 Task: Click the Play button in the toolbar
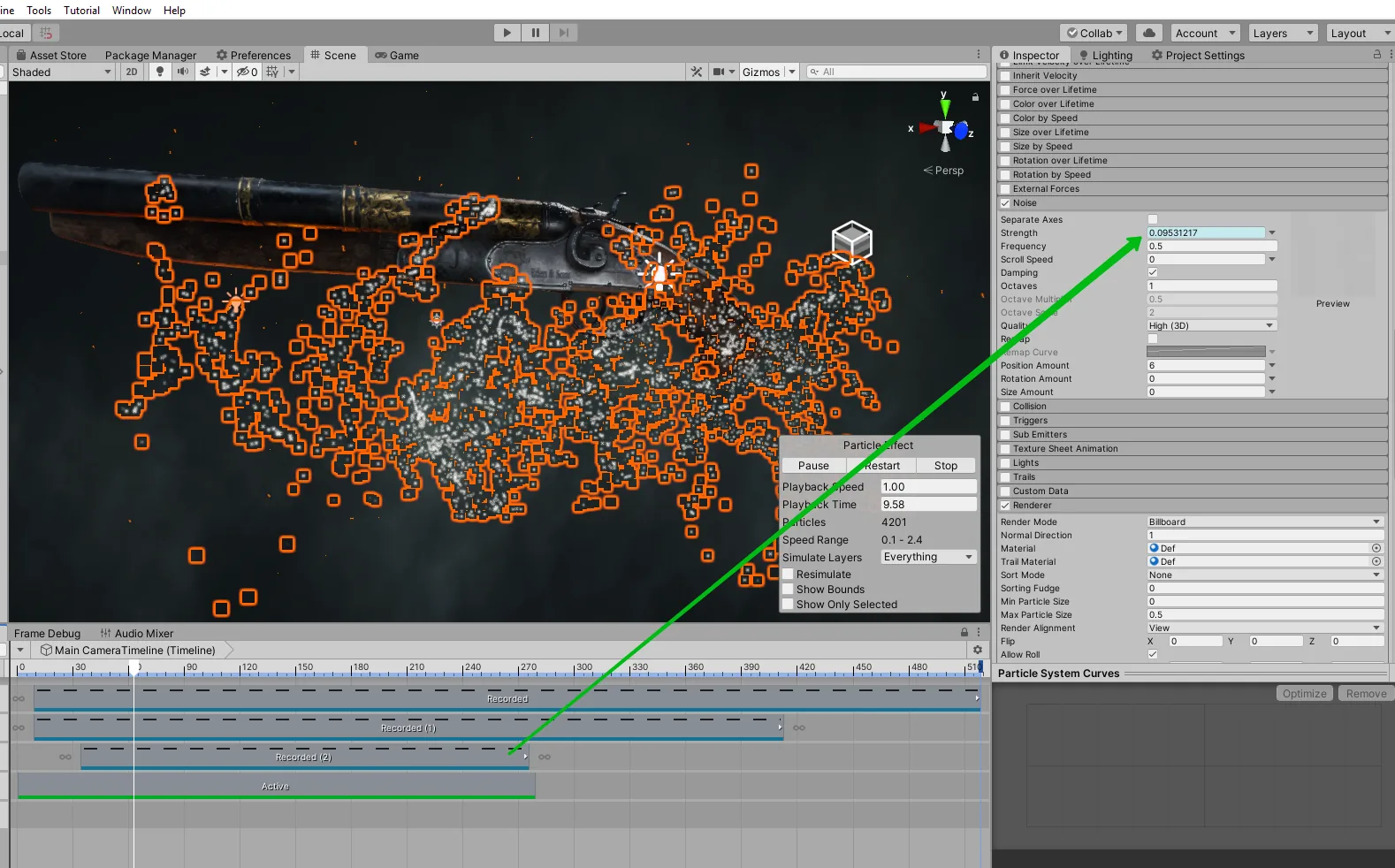click(507, 33)
